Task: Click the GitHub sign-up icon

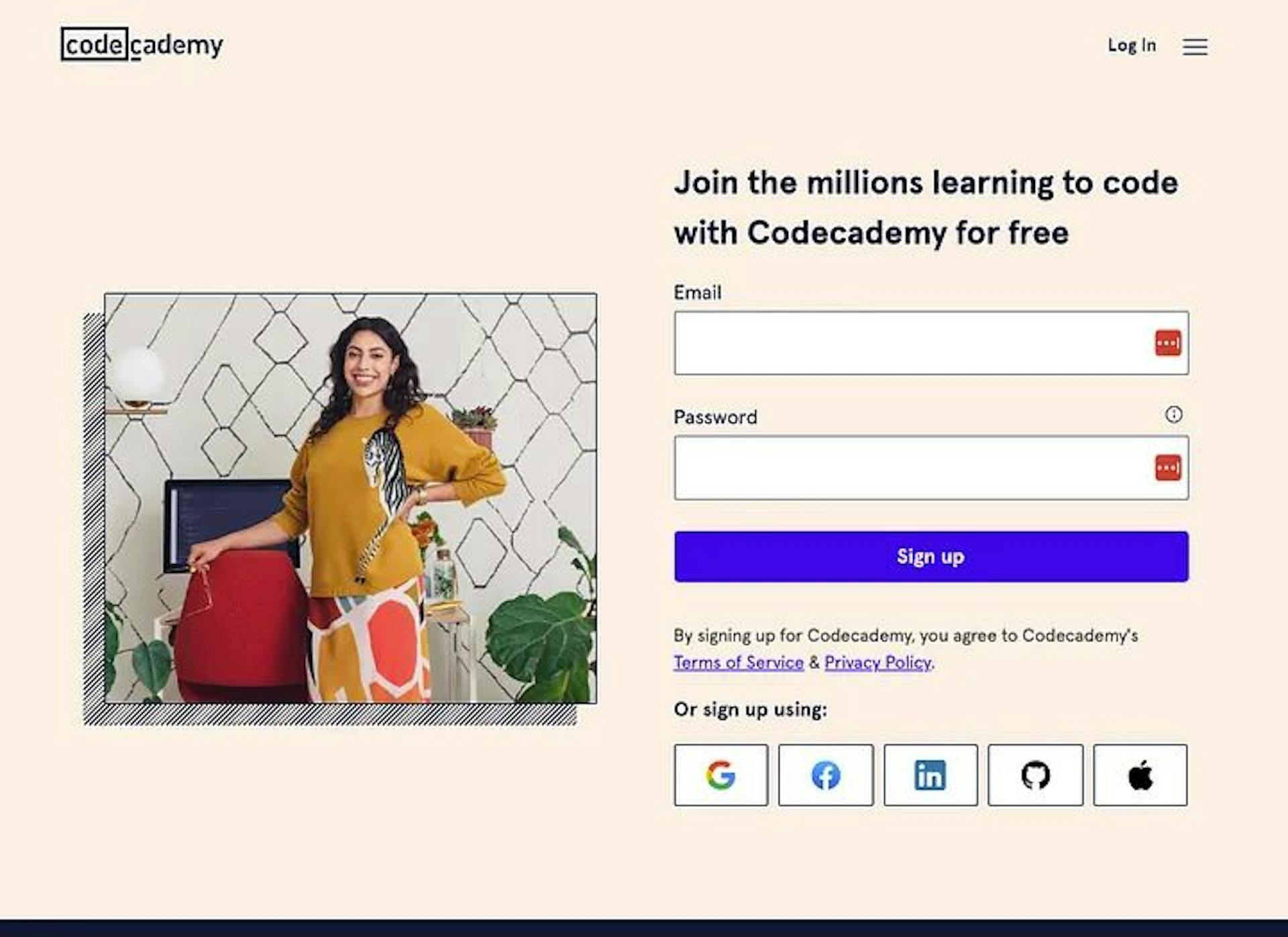Action: click(x=1034, y=776)
